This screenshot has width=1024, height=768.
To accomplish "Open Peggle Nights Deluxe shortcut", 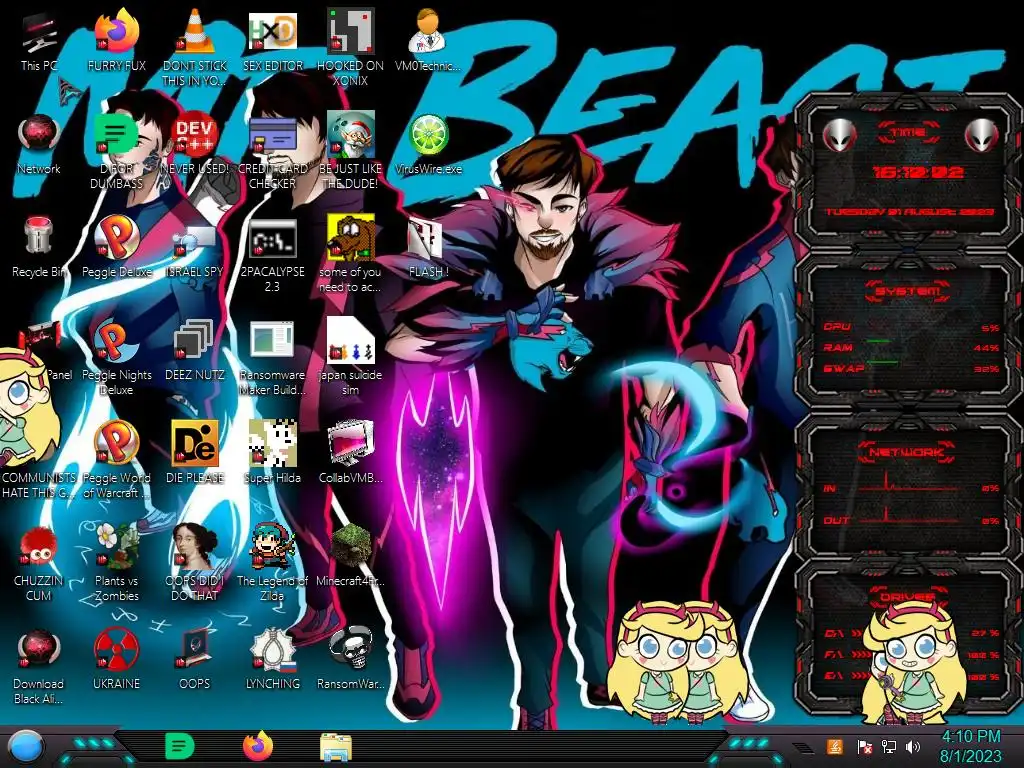I will pos(116,358).
